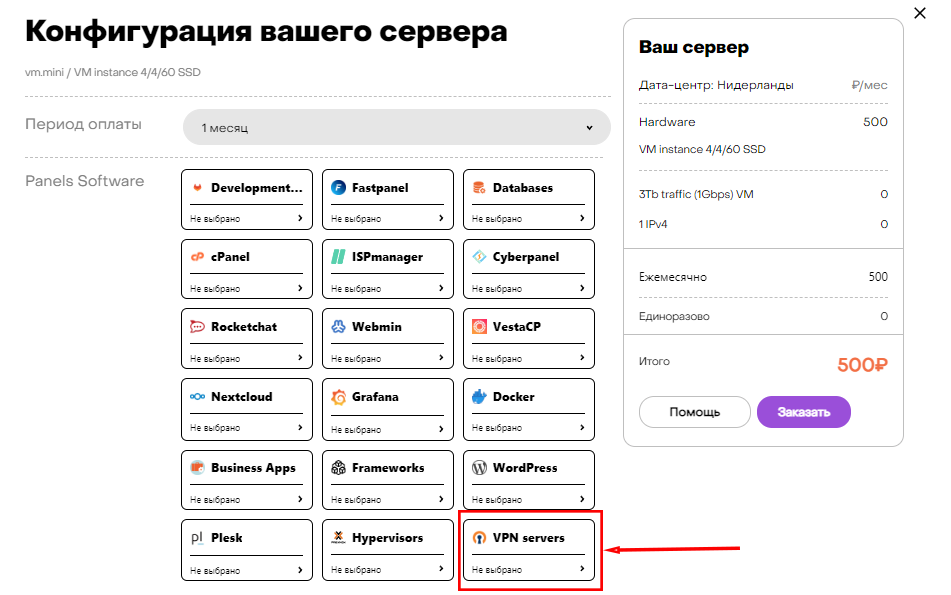951x595 pixels.
Task: Click the Fastpanel logo icon
Action: point(338,187)
